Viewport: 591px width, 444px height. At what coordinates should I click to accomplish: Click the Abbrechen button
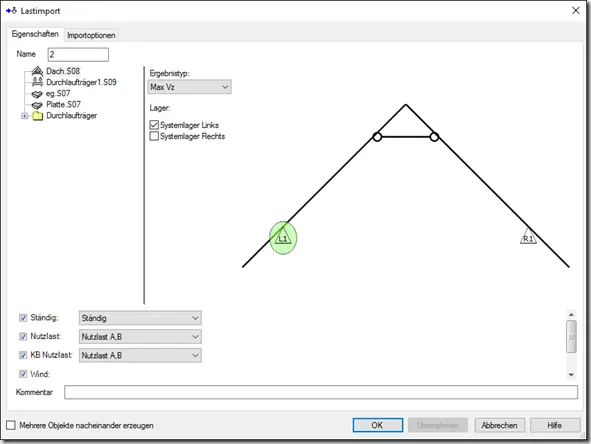(499, 425)
